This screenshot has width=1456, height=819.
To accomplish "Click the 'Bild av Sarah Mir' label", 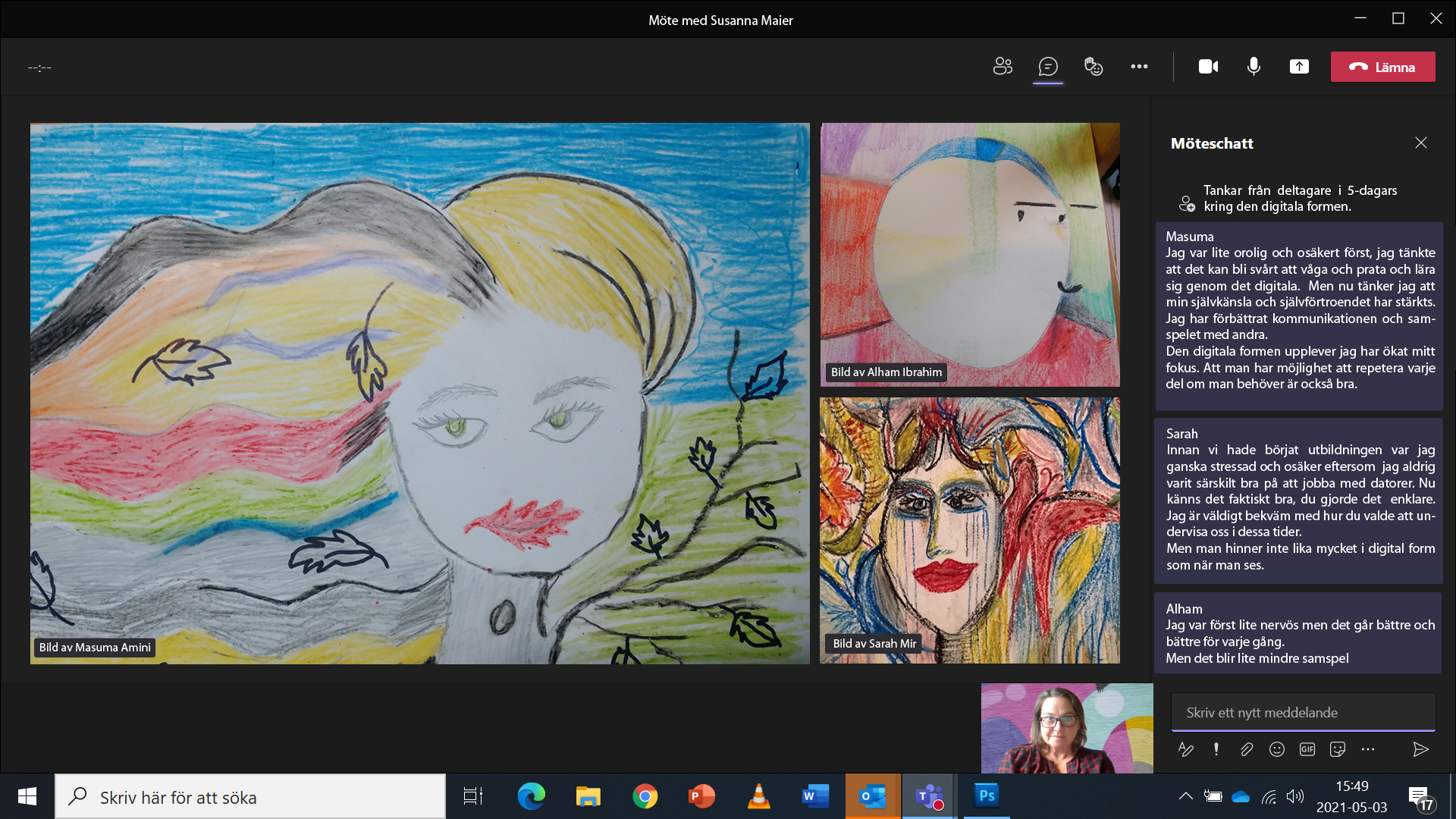I will [874, 643].
